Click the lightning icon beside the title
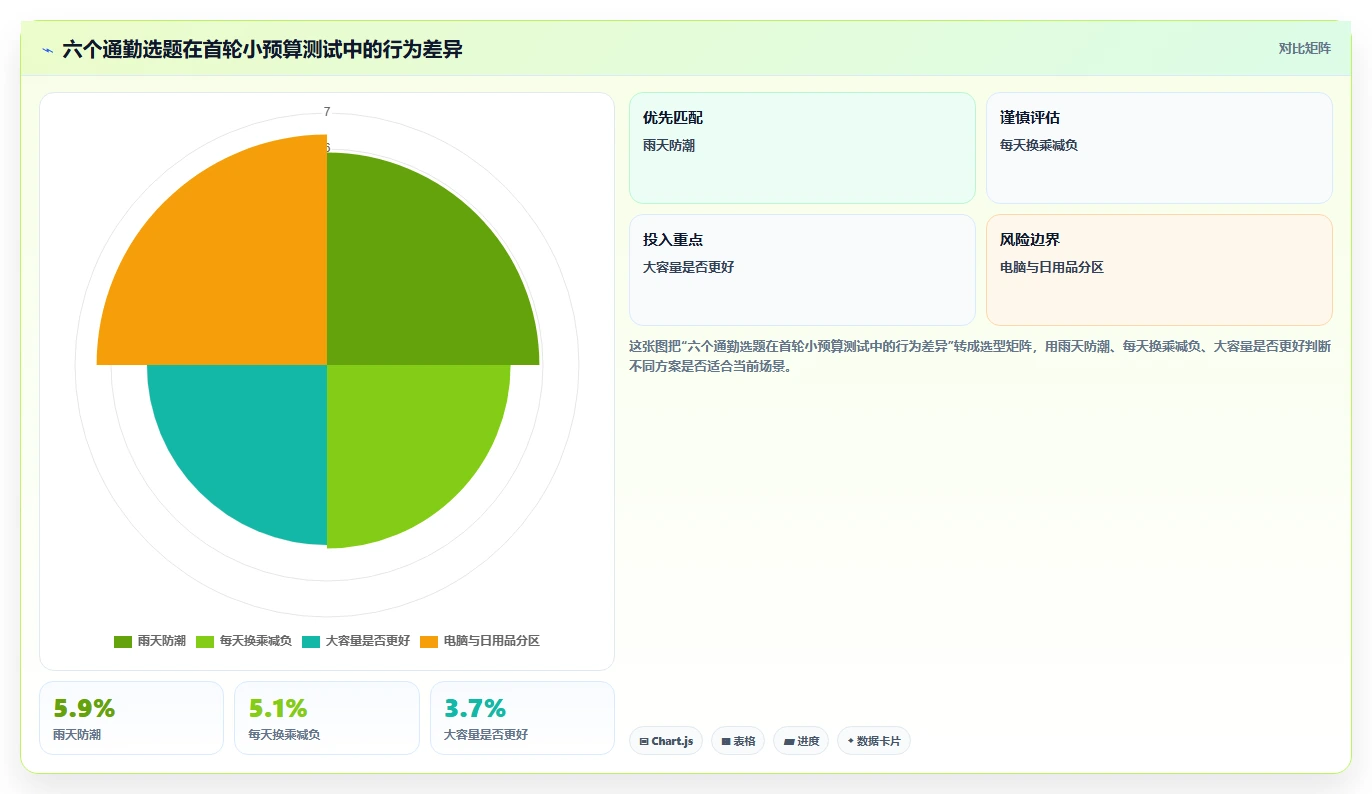 coord(47,50)
